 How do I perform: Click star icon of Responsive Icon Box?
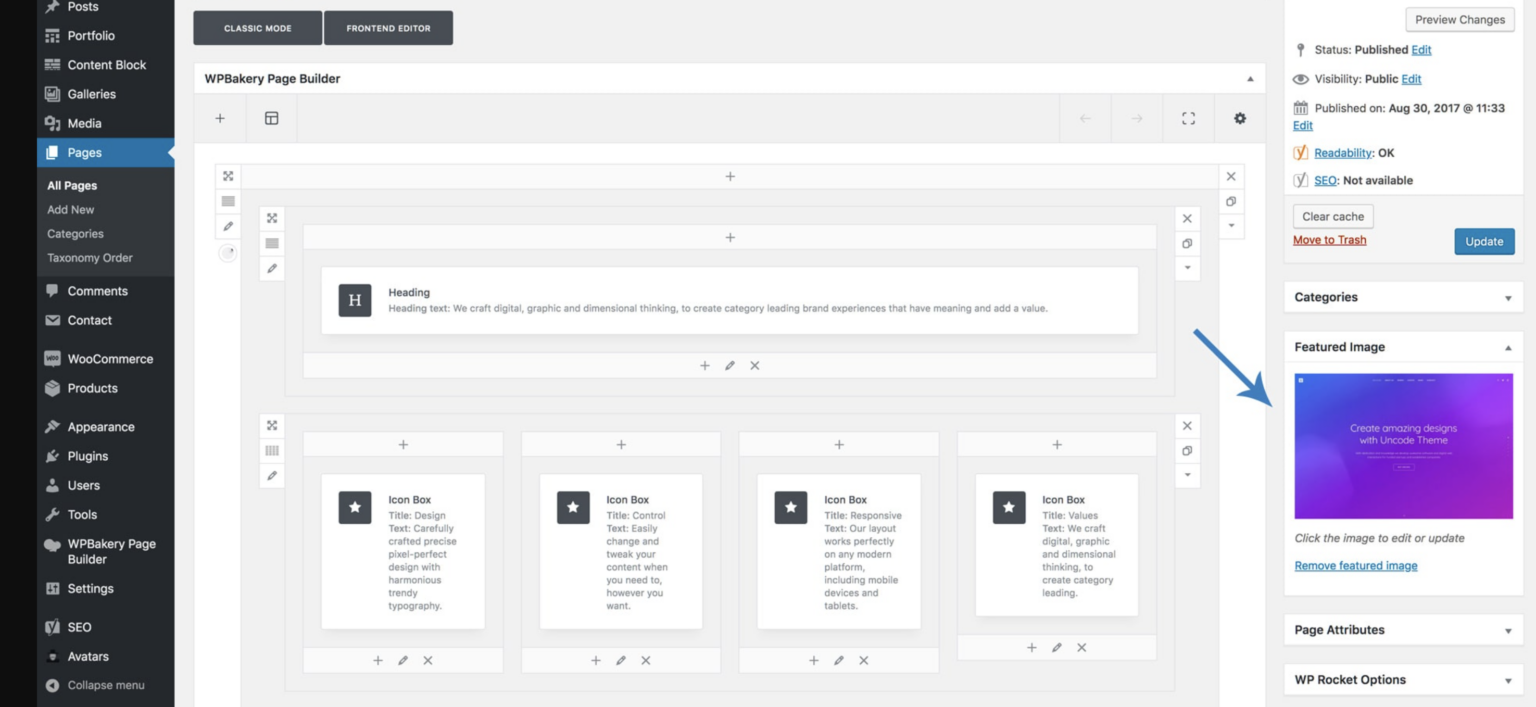(791, 507)
